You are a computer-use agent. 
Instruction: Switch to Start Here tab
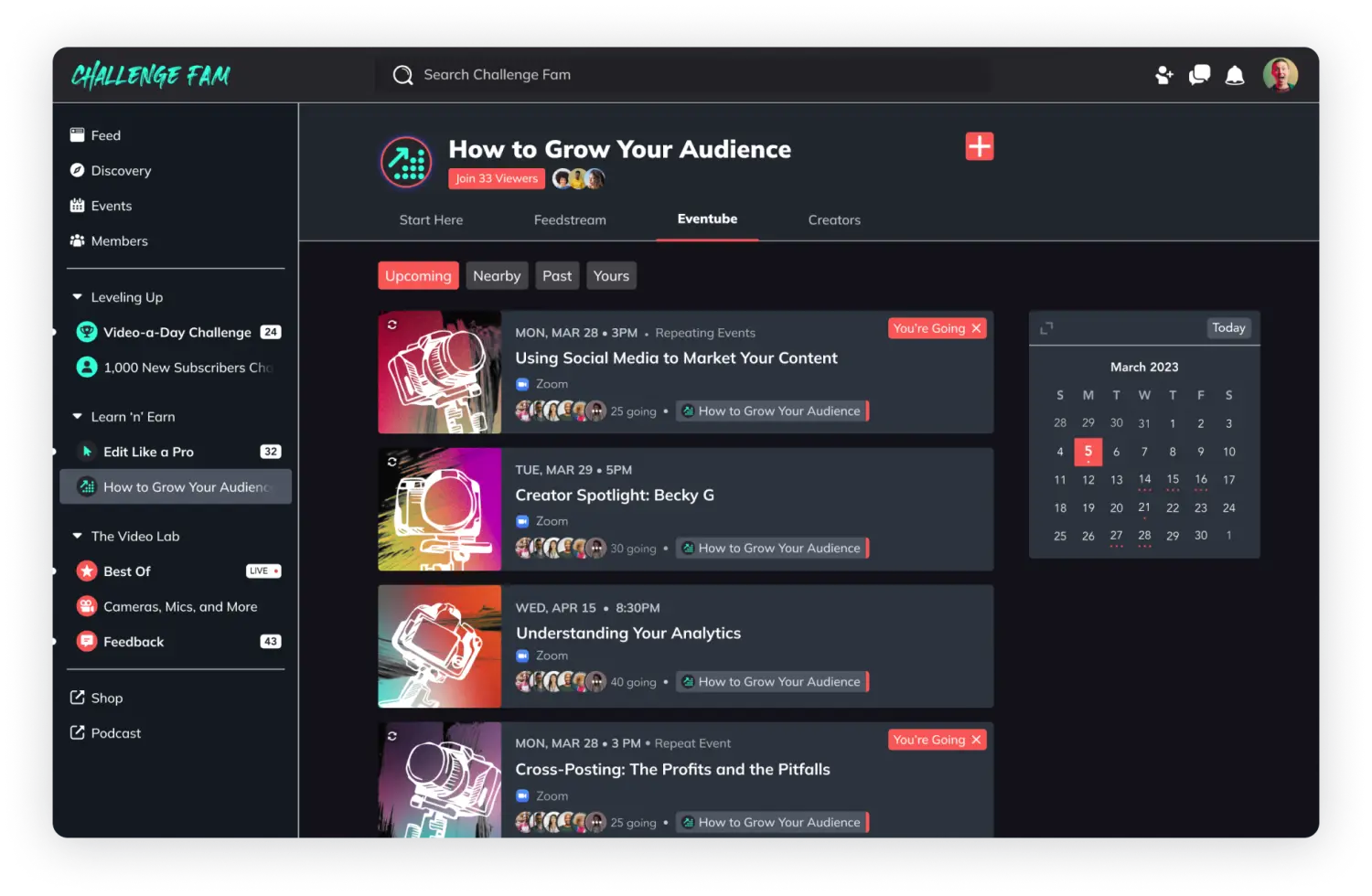point(431,220)
